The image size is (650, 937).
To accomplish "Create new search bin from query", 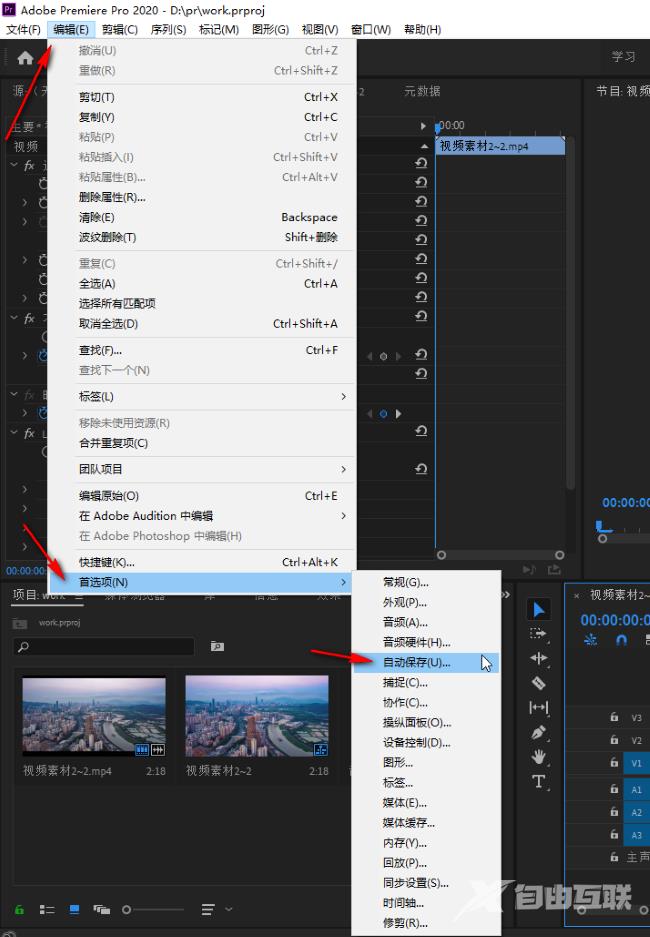I will [217, 646].
